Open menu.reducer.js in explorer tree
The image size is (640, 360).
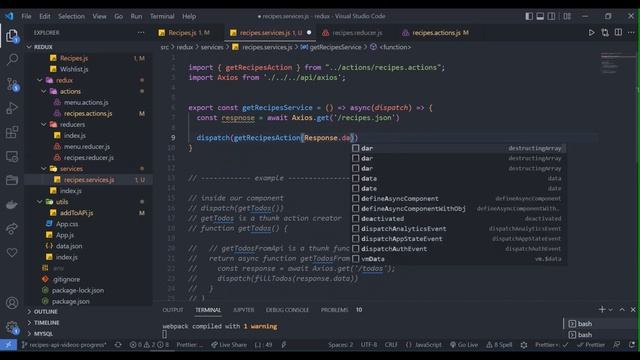[87, 147]
